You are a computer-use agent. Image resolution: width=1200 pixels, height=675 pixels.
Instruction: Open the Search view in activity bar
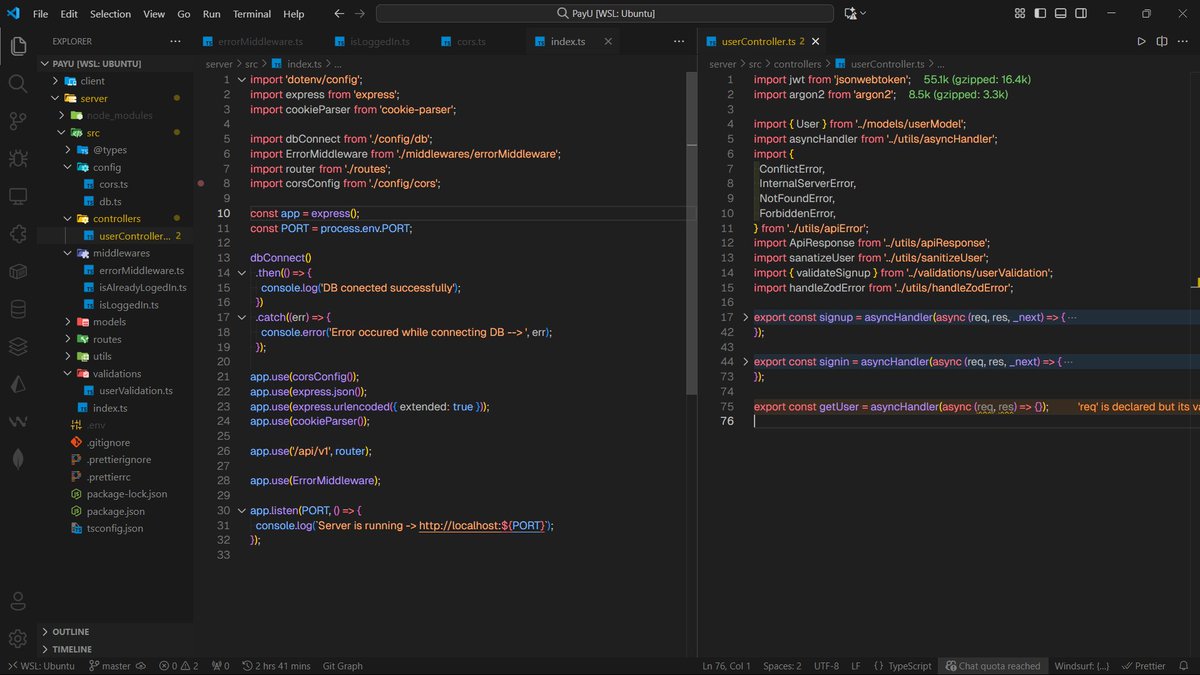point(18,83)
